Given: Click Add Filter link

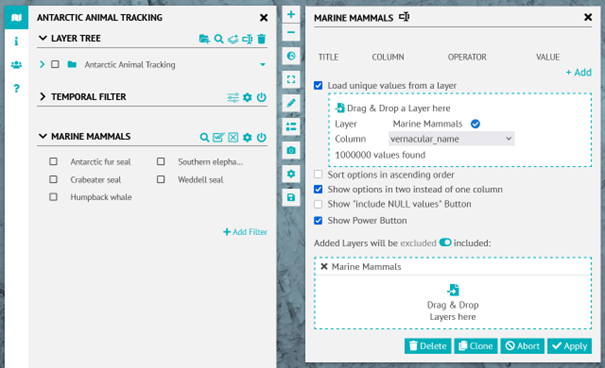Looking at the screenshot, I should 245,232.
